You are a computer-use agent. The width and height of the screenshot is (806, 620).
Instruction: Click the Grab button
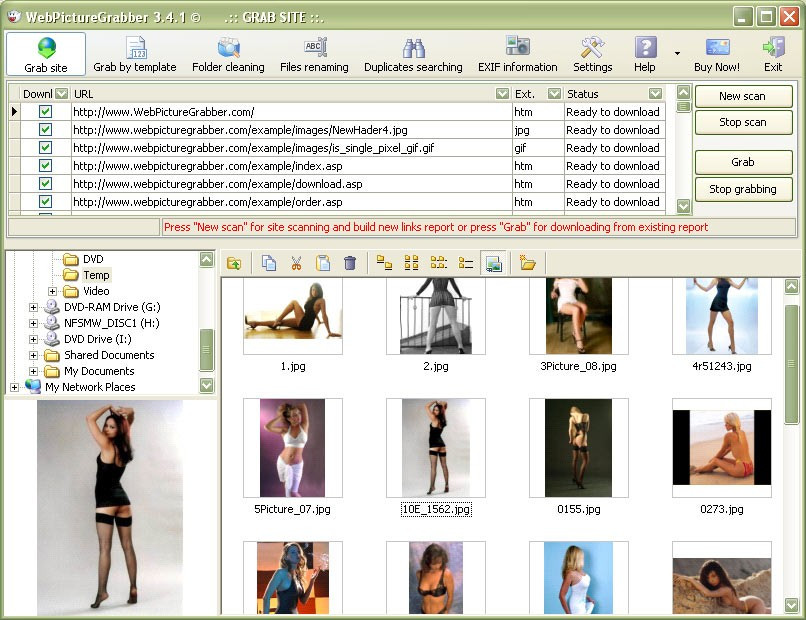click(x=743, y=162)
